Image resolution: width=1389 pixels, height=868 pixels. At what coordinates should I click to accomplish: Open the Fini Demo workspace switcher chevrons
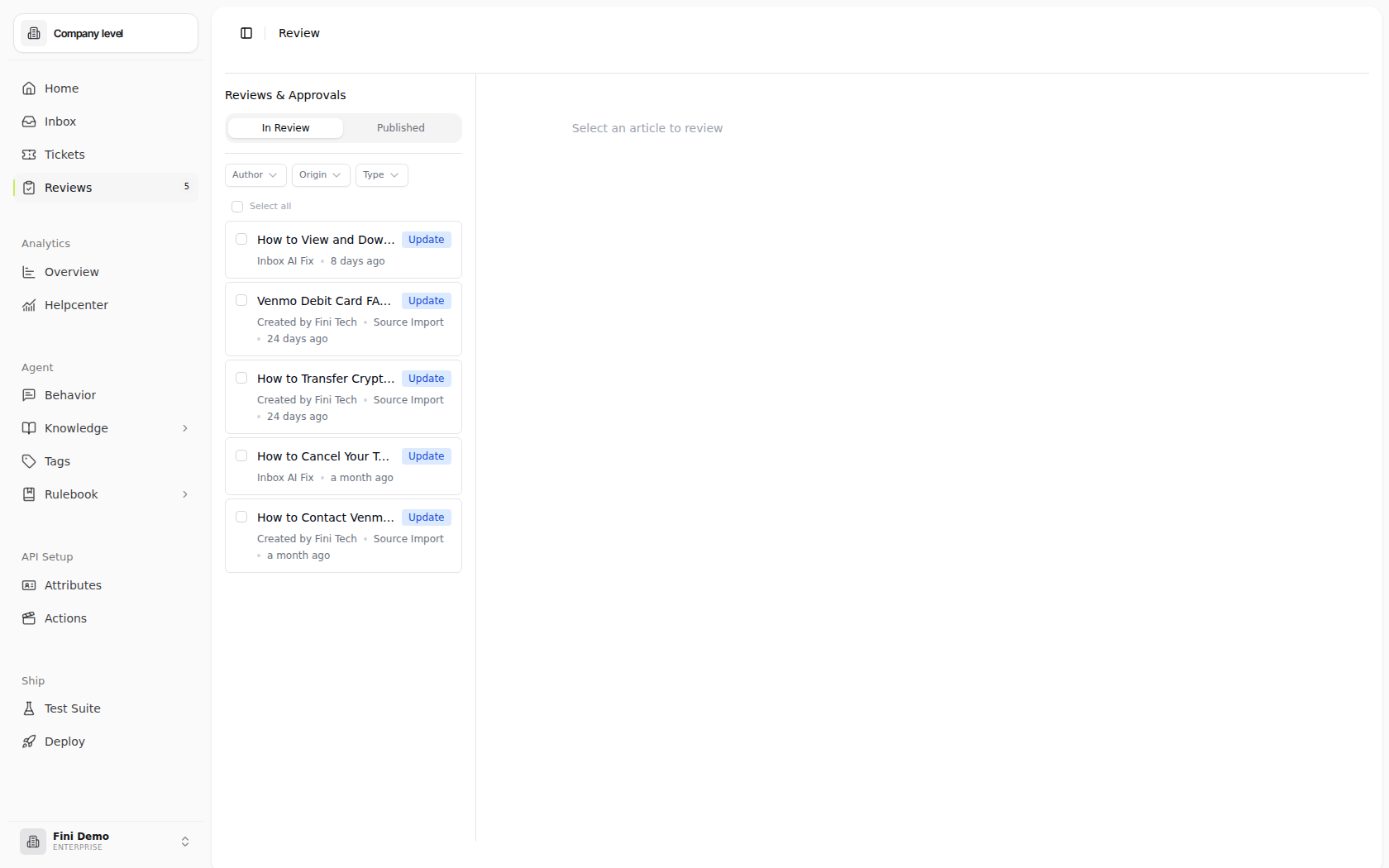tap(185, 842)
